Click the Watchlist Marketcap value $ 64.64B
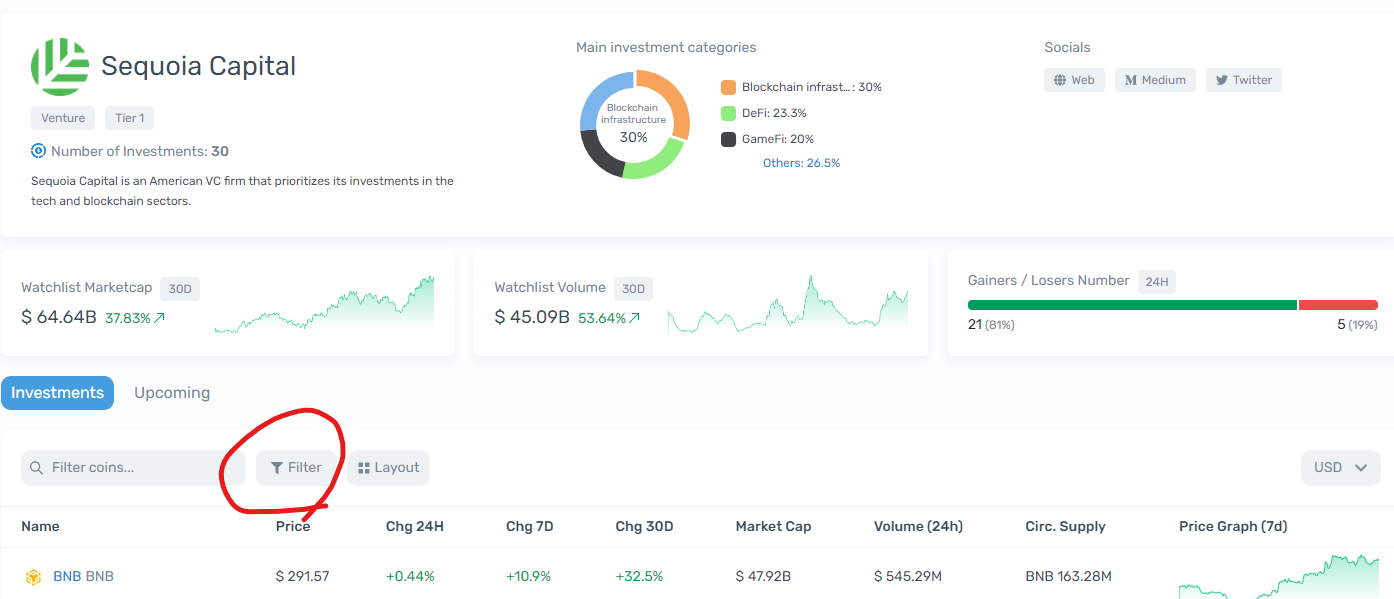The height and width of the screenshot is (599, 1394). click(x=59, y=318)
